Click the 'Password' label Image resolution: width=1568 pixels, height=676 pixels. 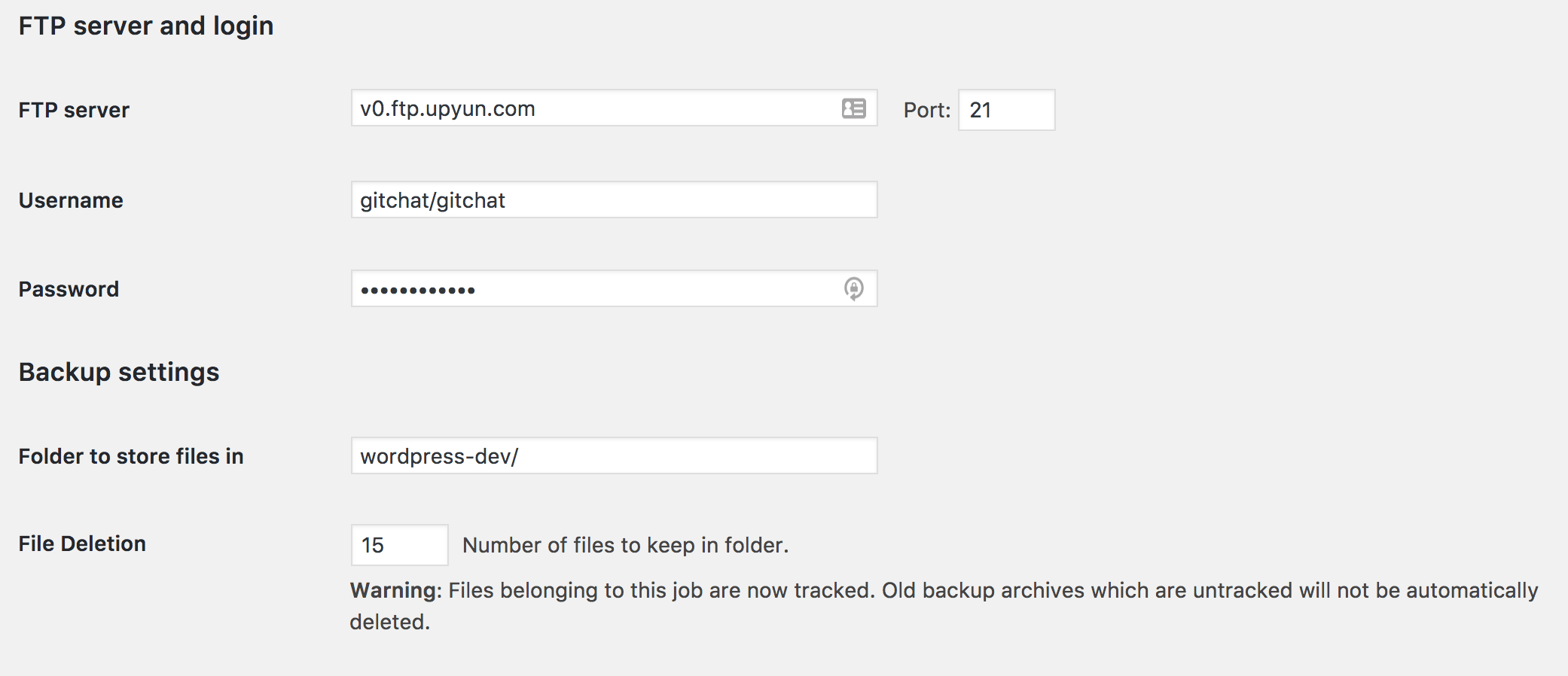coord(69,289)
